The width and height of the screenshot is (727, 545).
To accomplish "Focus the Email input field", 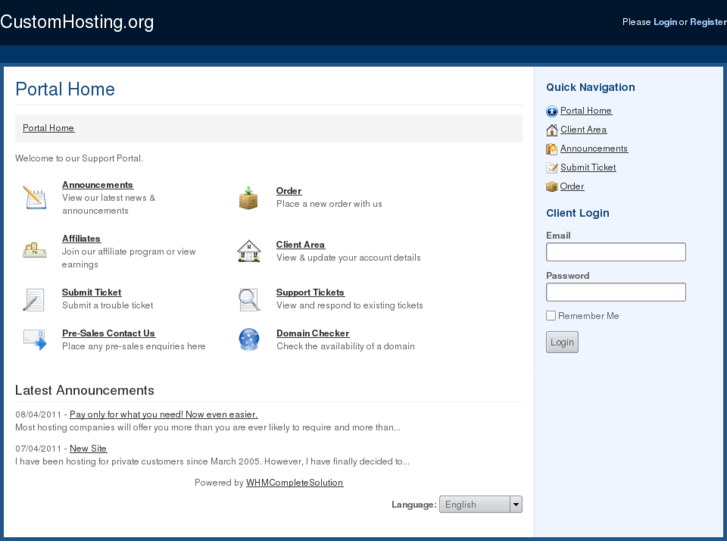I will tap(616, 252).
